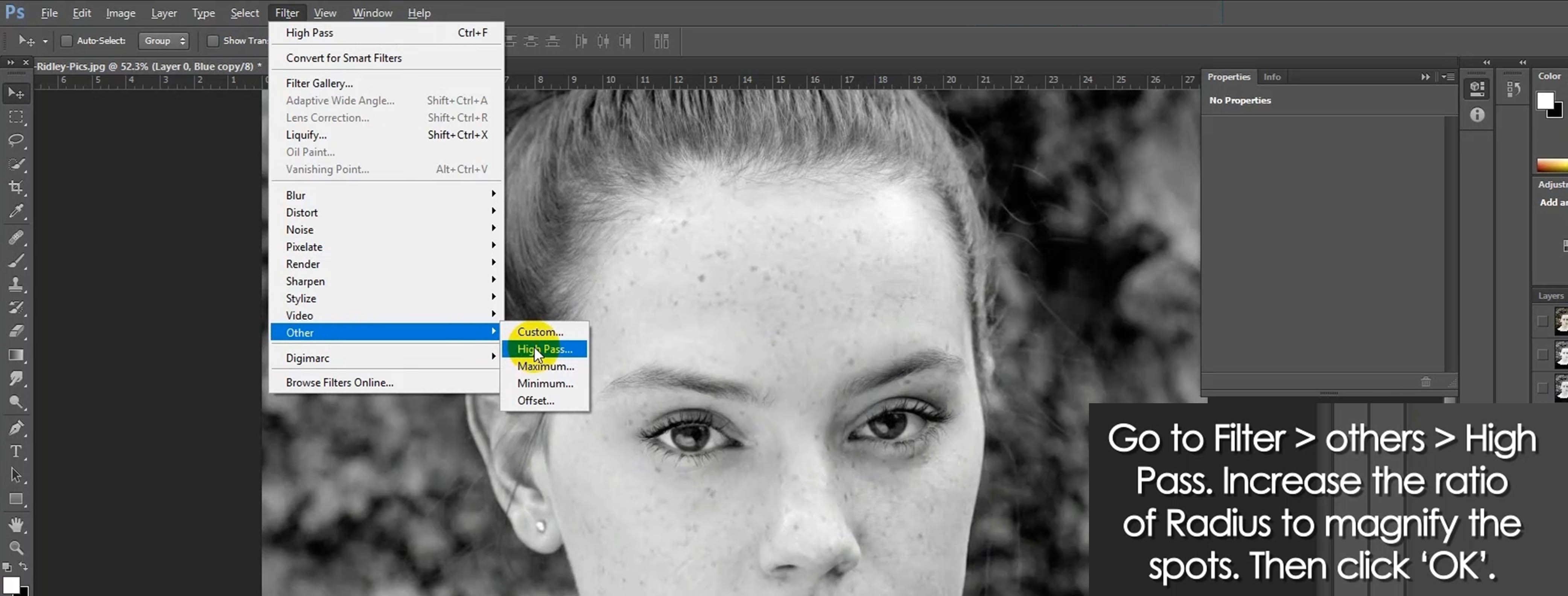Screen dimensions: 1568x596
Task: Expand the Blur submenu
Action: pyautogui.click(x=386, y=195)
